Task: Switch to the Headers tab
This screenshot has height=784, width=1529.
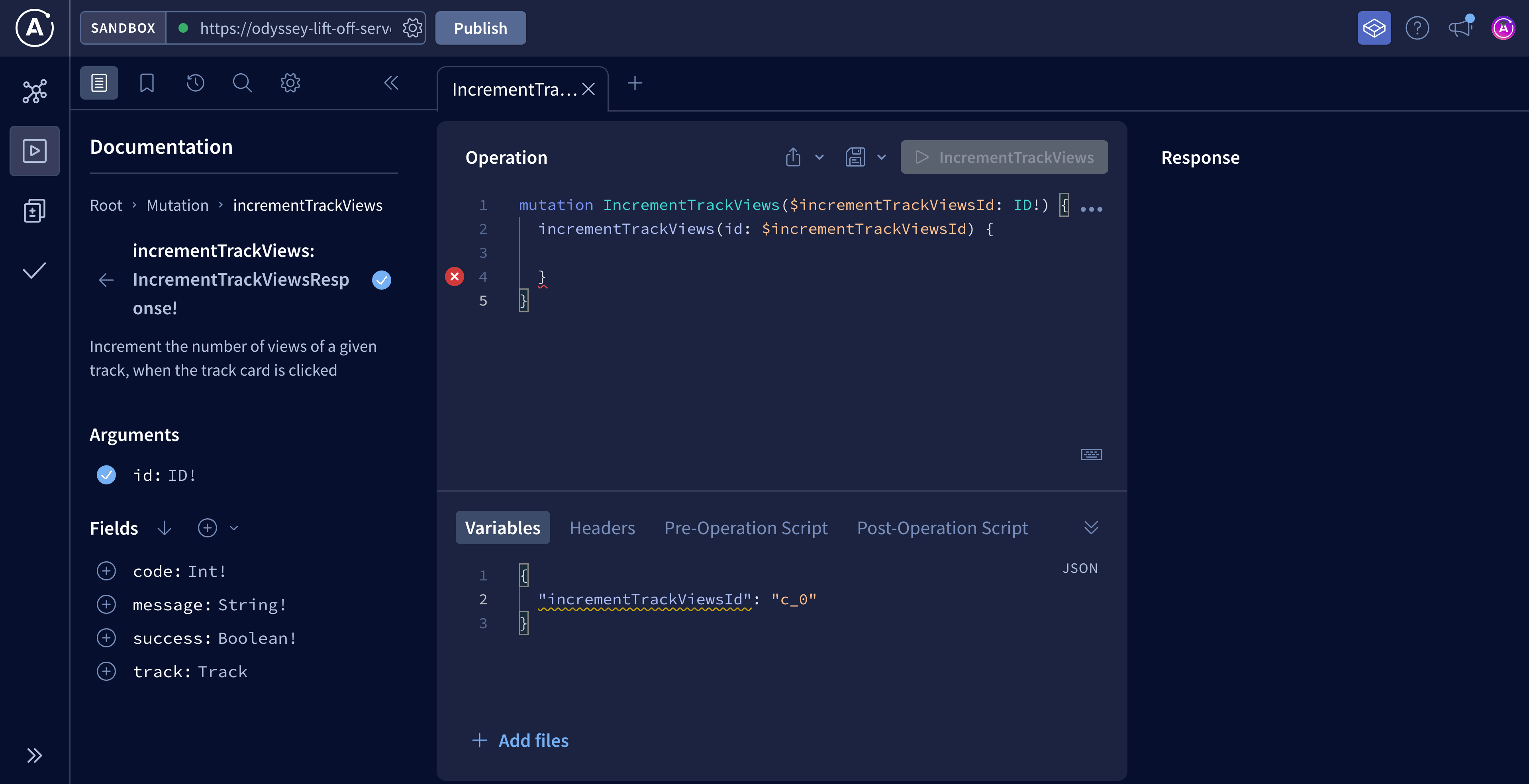Action: click(602, 527)
